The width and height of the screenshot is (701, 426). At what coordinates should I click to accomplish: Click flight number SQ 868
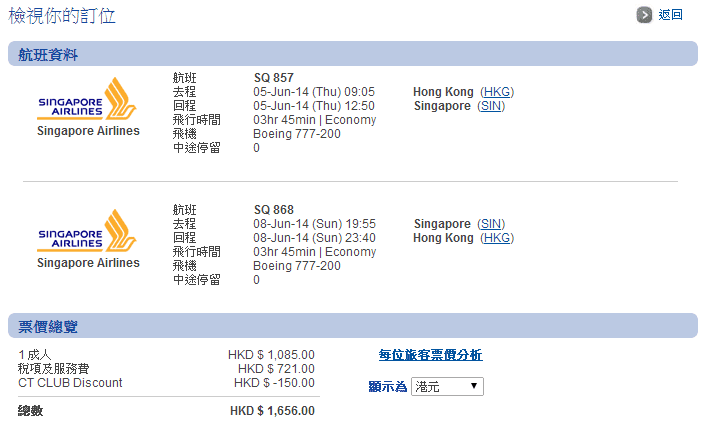tap(274, 210)
